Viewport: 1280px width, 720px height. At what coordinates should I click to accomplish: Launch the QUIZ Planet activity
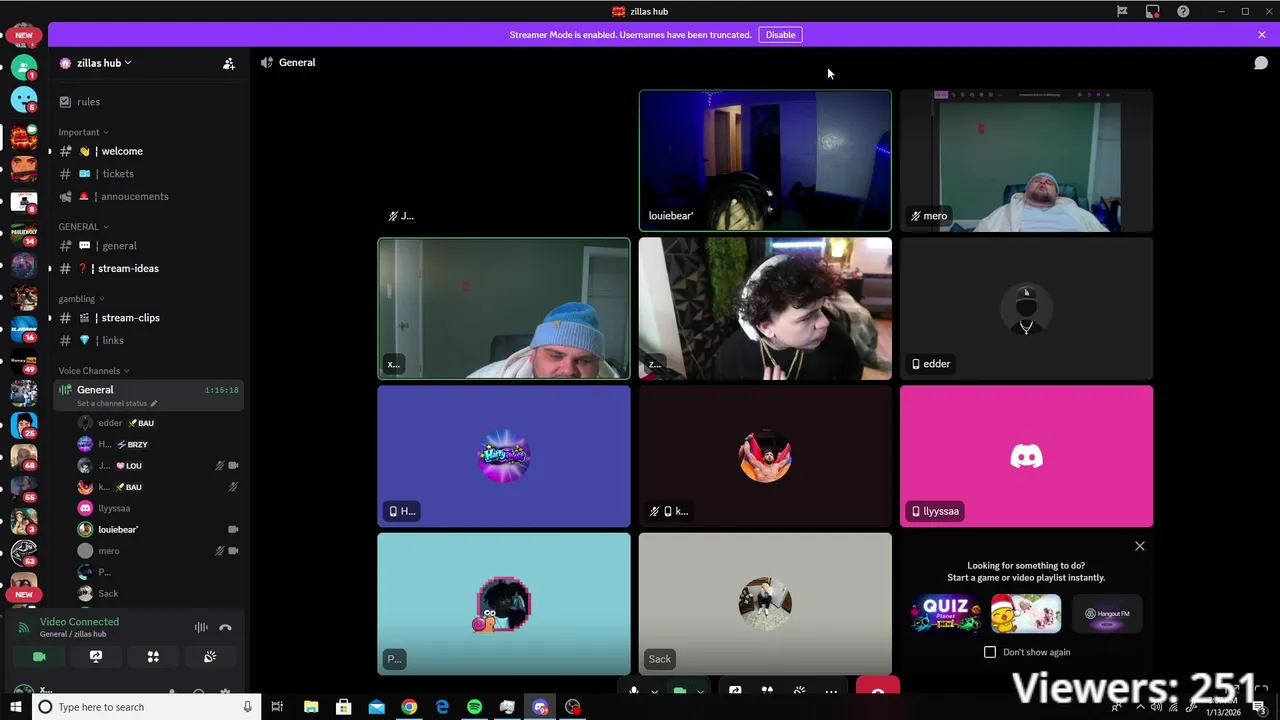click(946, 613)
